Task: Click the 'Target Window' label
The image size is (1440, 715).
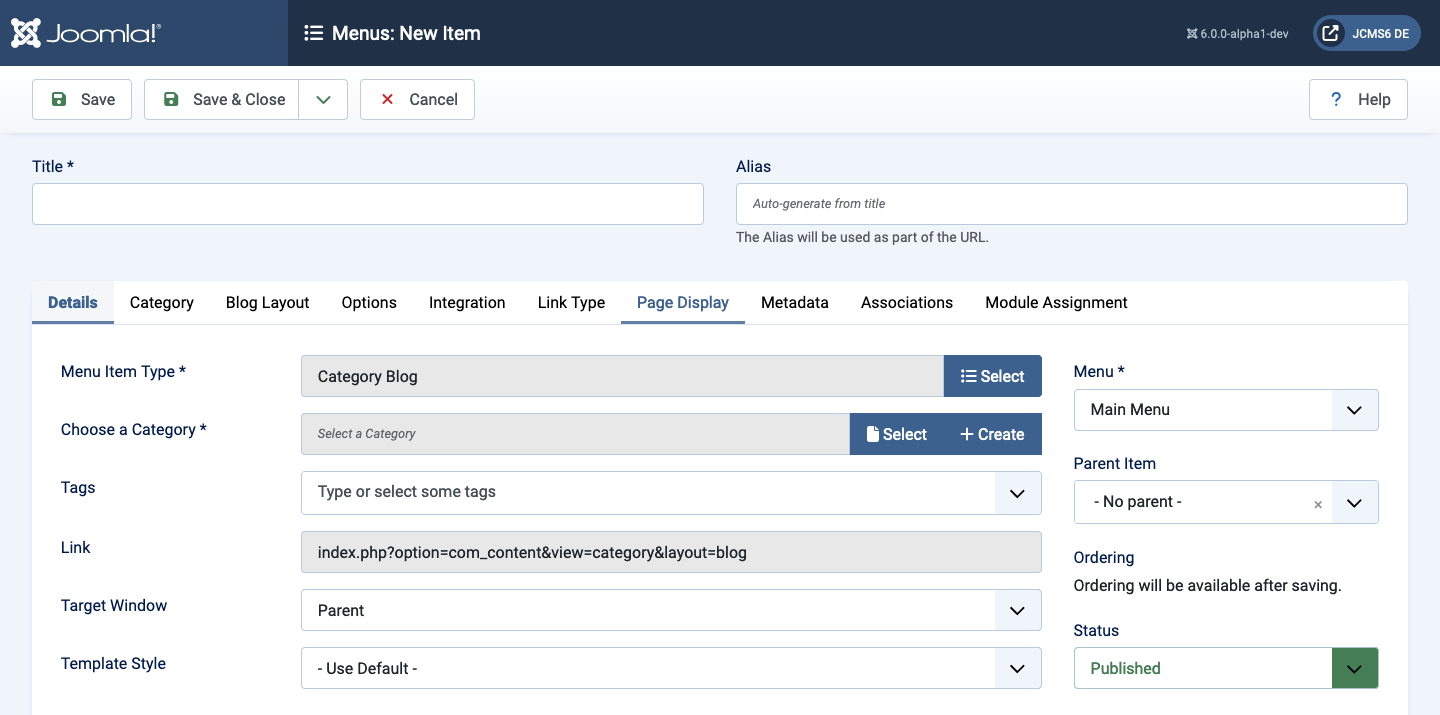Action: tap(114, 605)
